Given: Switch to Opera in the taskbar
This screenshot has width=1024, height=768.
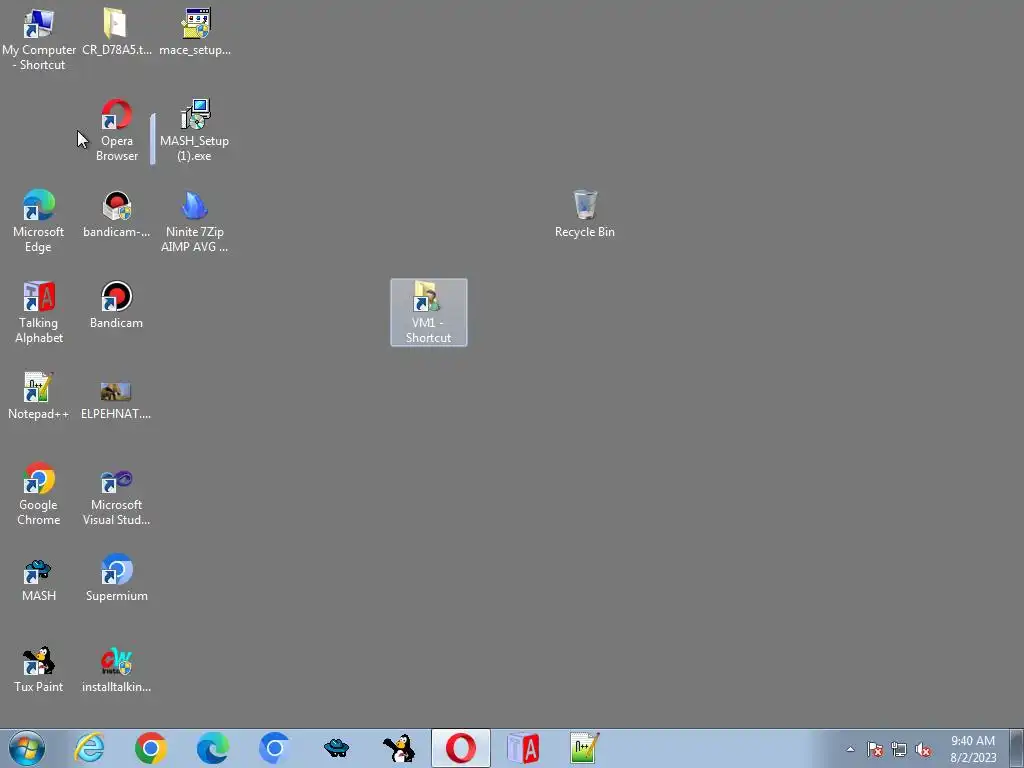Looking at the screenshot, I should click(x=460, y=748).
